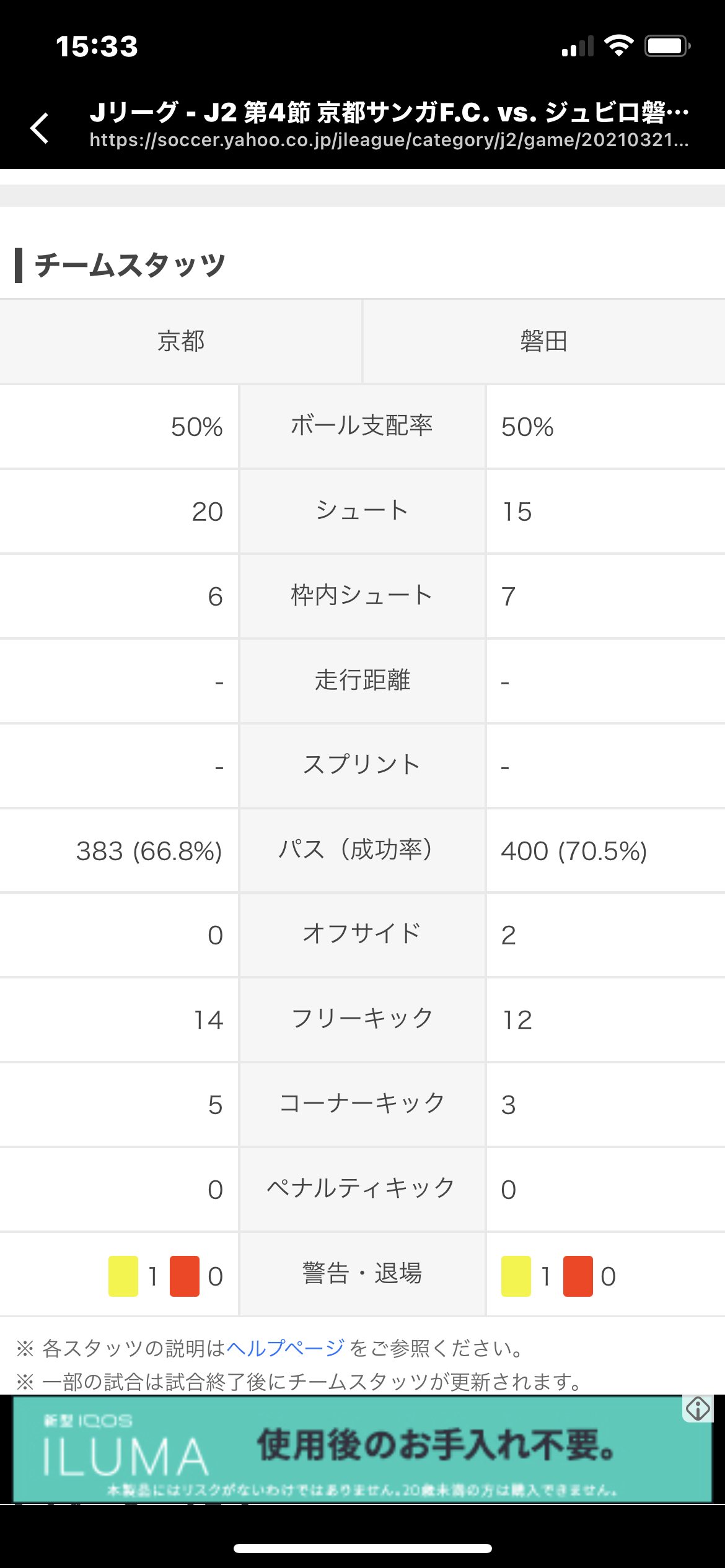Tap the ボール支配率 stat label
Viewport: 725px width, 1568px height.
[x=362, y=426]
